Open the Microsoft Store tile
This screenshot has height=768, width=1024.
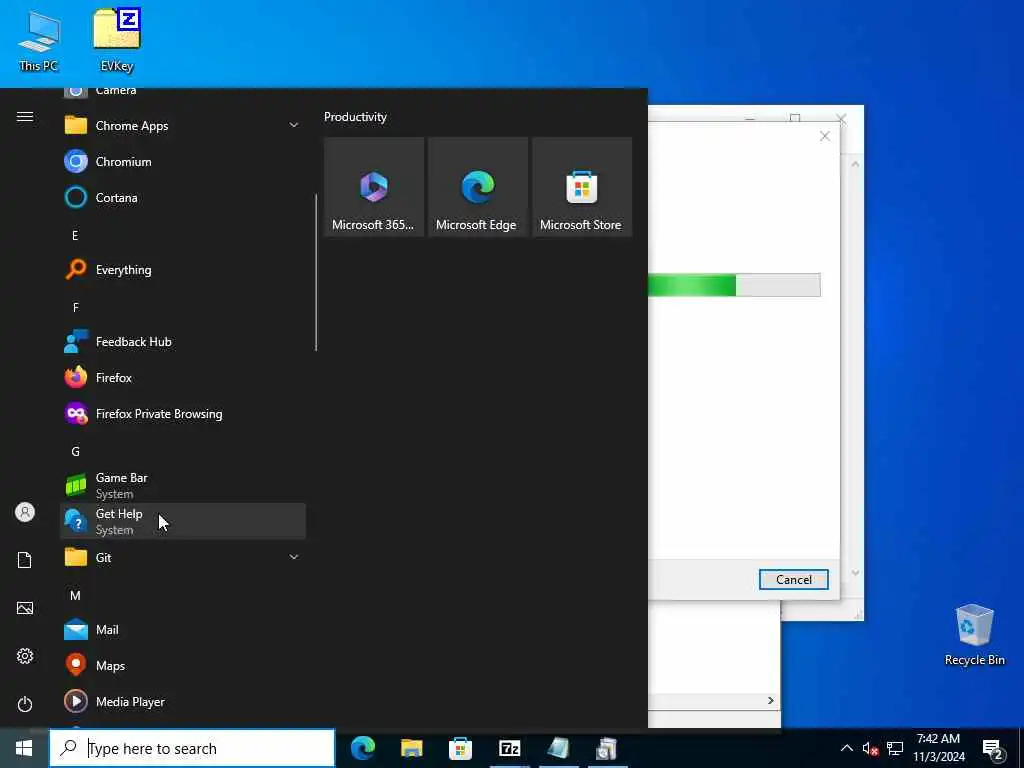[582, 187]
